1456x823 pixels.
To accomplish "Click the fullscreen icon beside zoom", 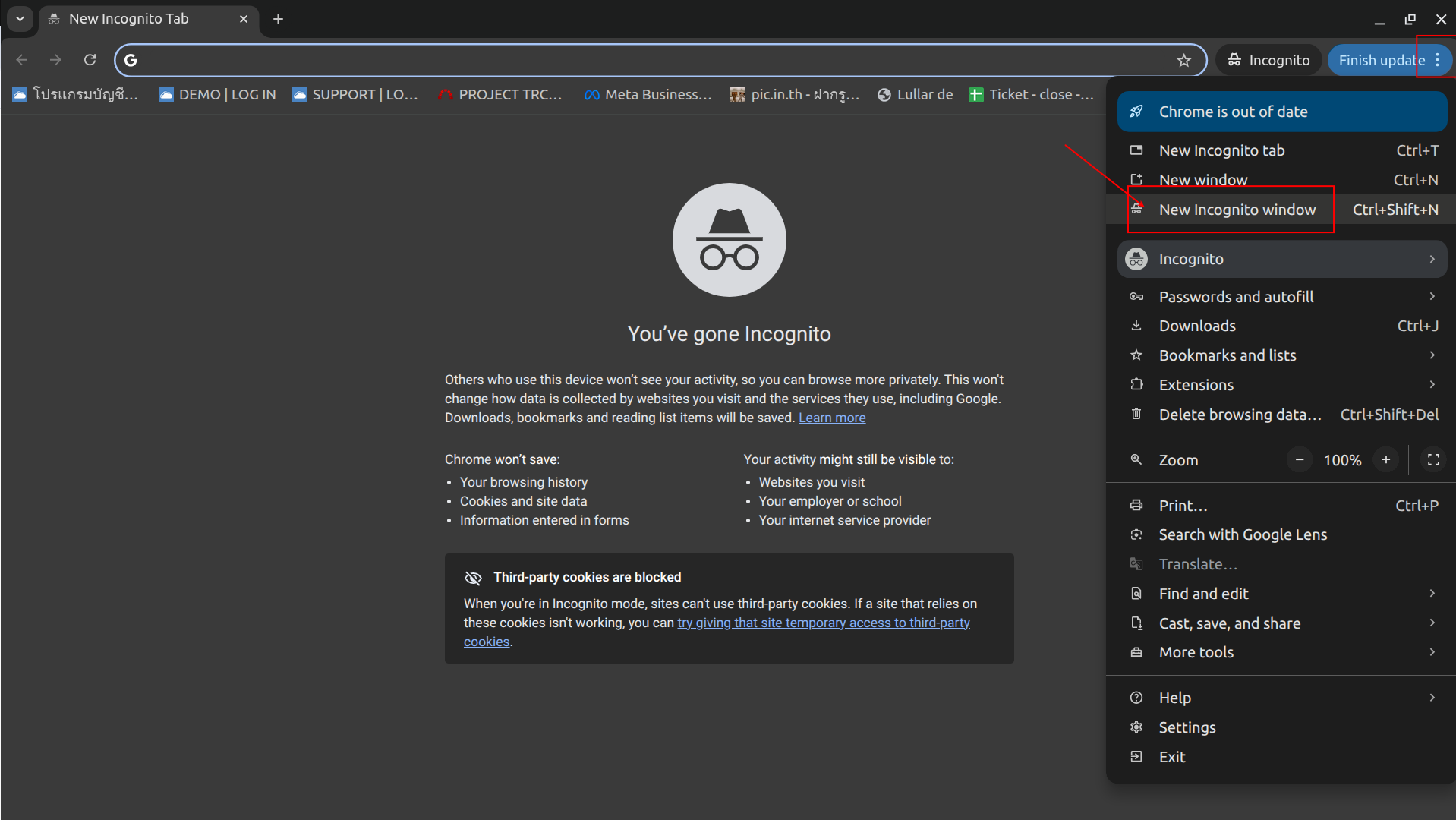I will [x=1432, y=460].
